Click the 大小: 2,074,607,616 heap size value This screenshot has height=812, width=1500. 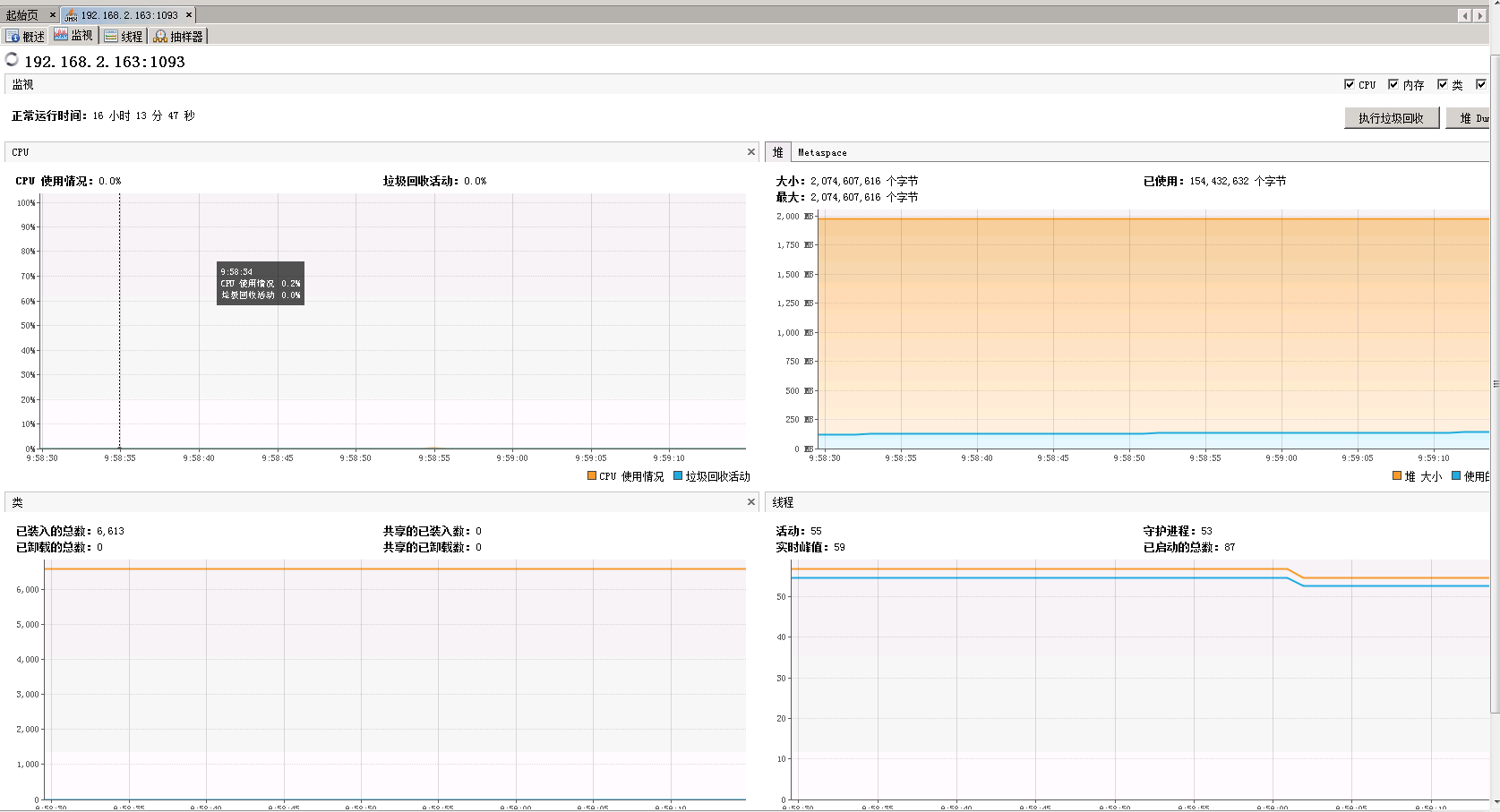tap(847, 181)
